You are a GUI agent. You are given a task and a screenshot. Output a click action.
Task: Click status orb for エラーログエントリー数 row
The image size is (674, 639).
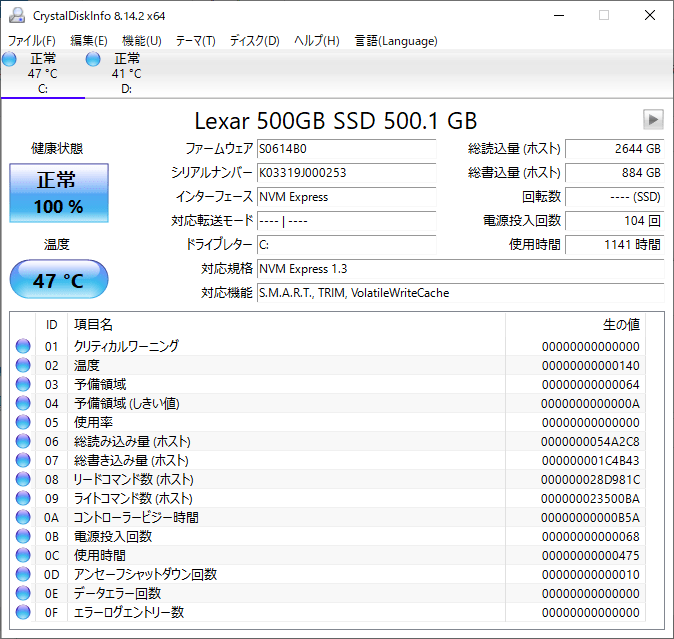[23, 612]
